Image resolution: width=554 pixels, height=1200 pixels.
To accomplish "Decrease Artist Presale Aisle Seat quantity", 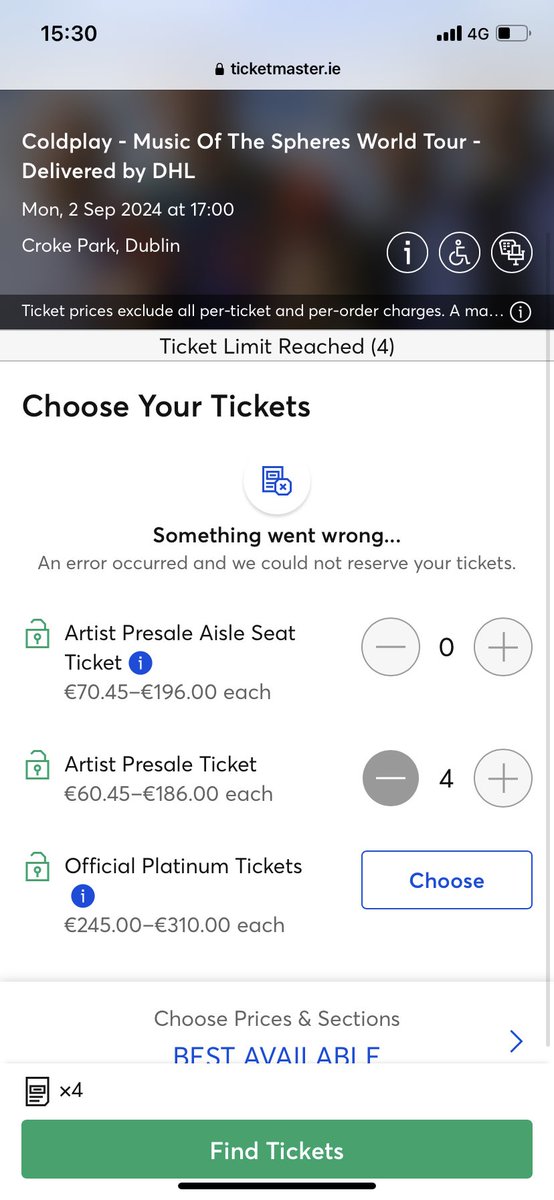I will (391, 648).
